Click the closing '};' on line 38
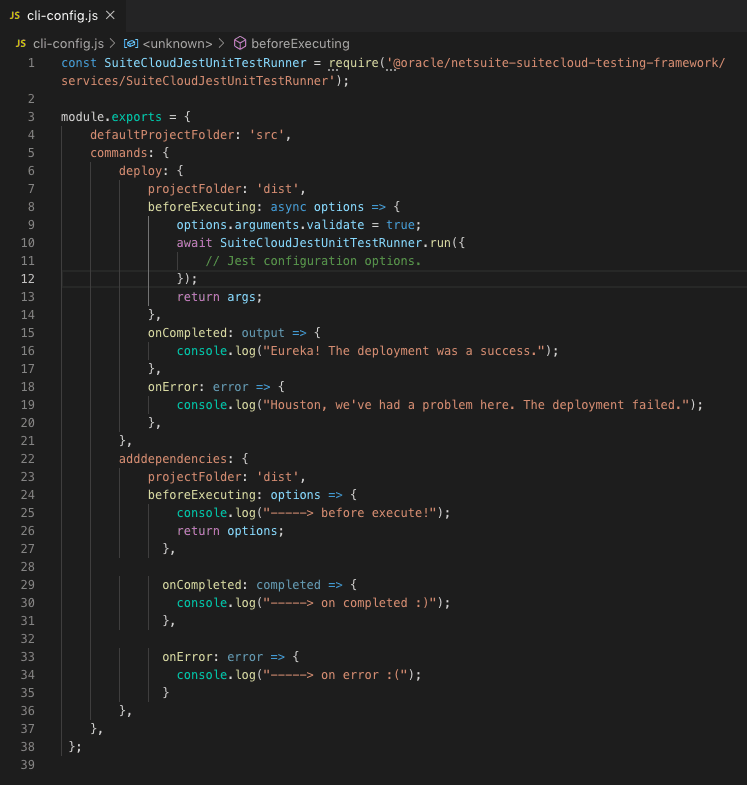Screen dimensions: 747x785 [75, 747]
